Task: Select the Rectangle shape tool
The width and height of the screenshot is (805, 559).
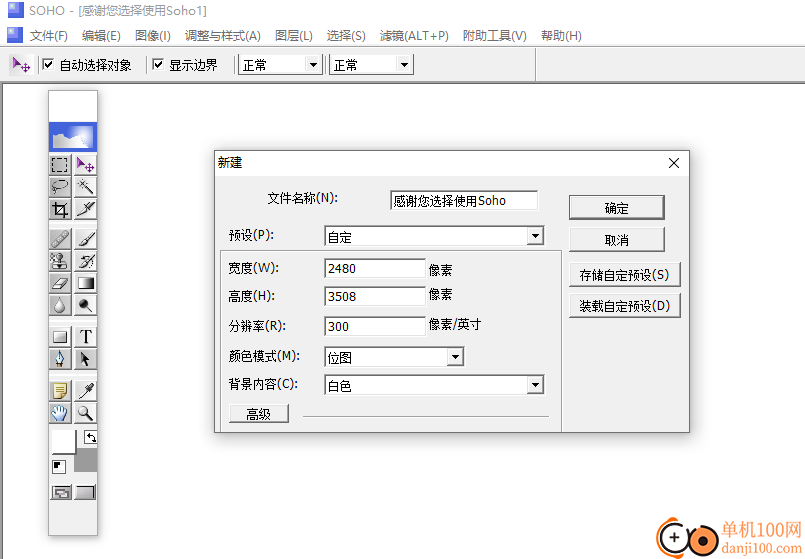Action: click(x=60, y=337)
